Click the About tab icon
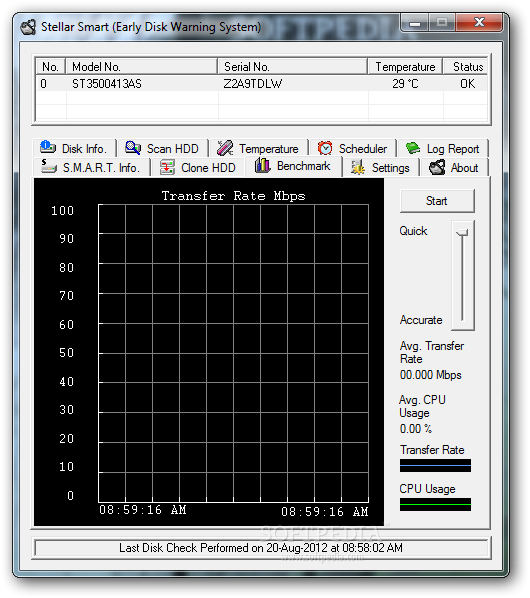Viewport: 530px width, 598px height. [437, 167]
